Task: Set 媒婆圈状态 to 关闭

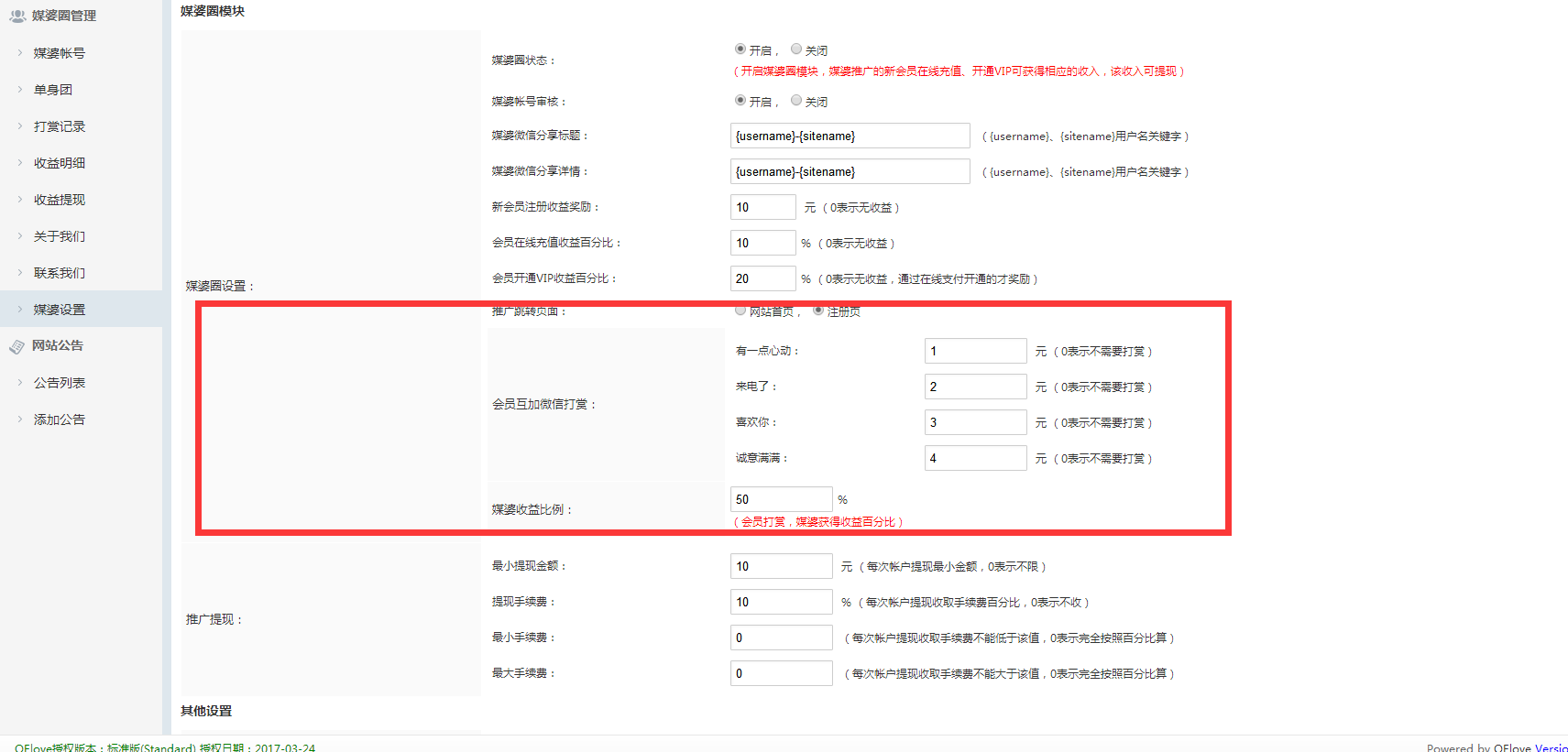Action: tap(796, 49)
